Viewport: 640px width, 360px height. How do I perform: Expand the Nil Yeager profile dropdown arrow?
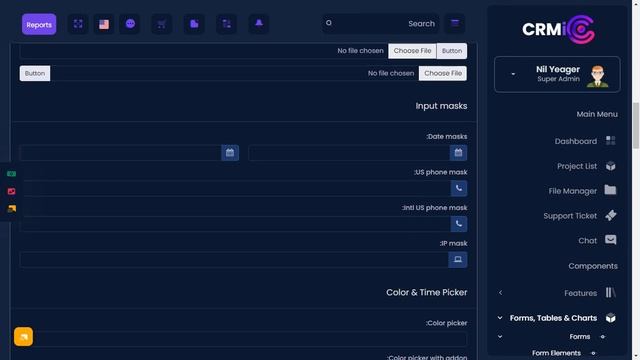click(513, 74)
